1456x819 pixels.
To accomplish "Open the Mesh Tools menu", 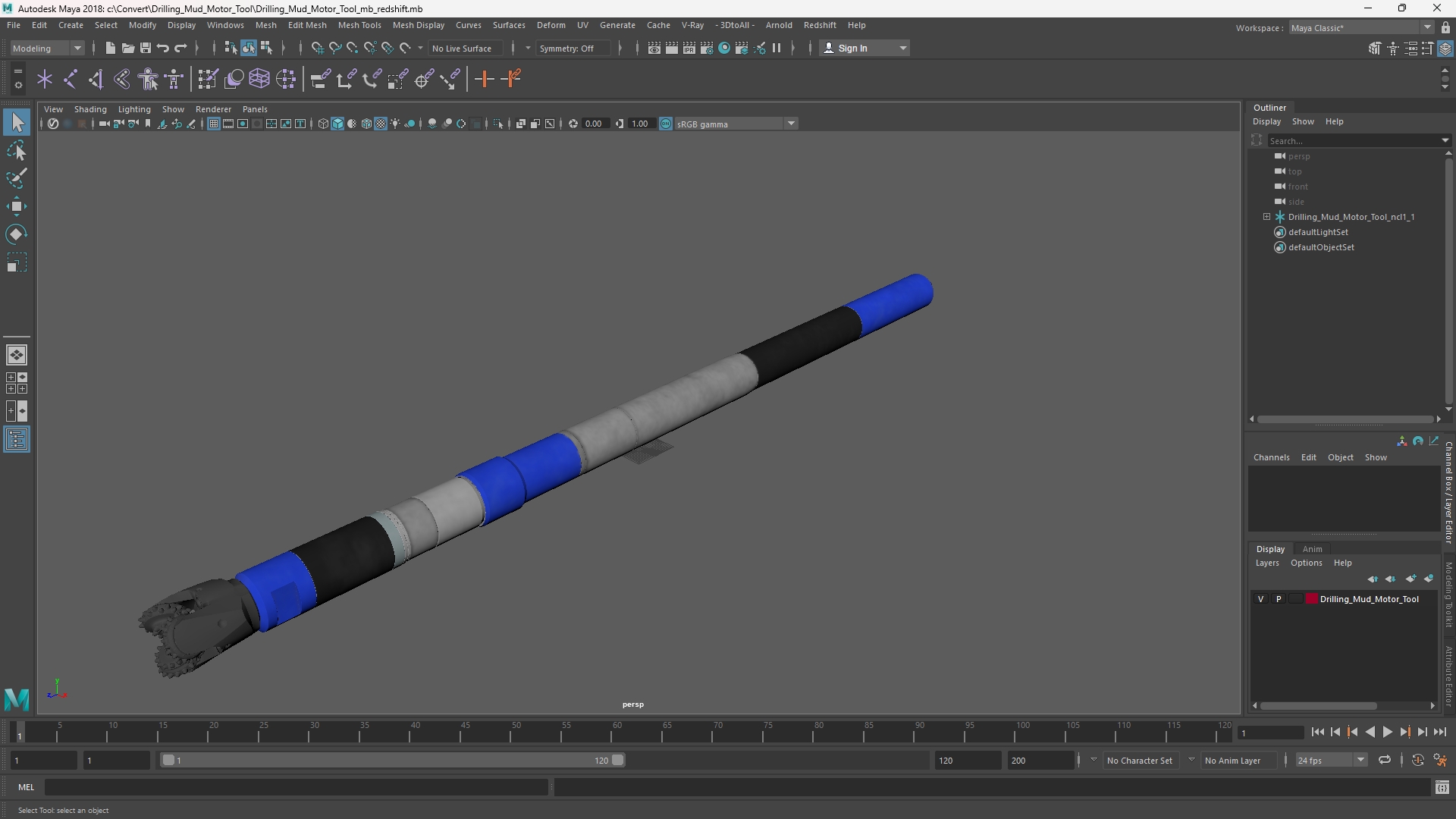I will pos(359,25).
